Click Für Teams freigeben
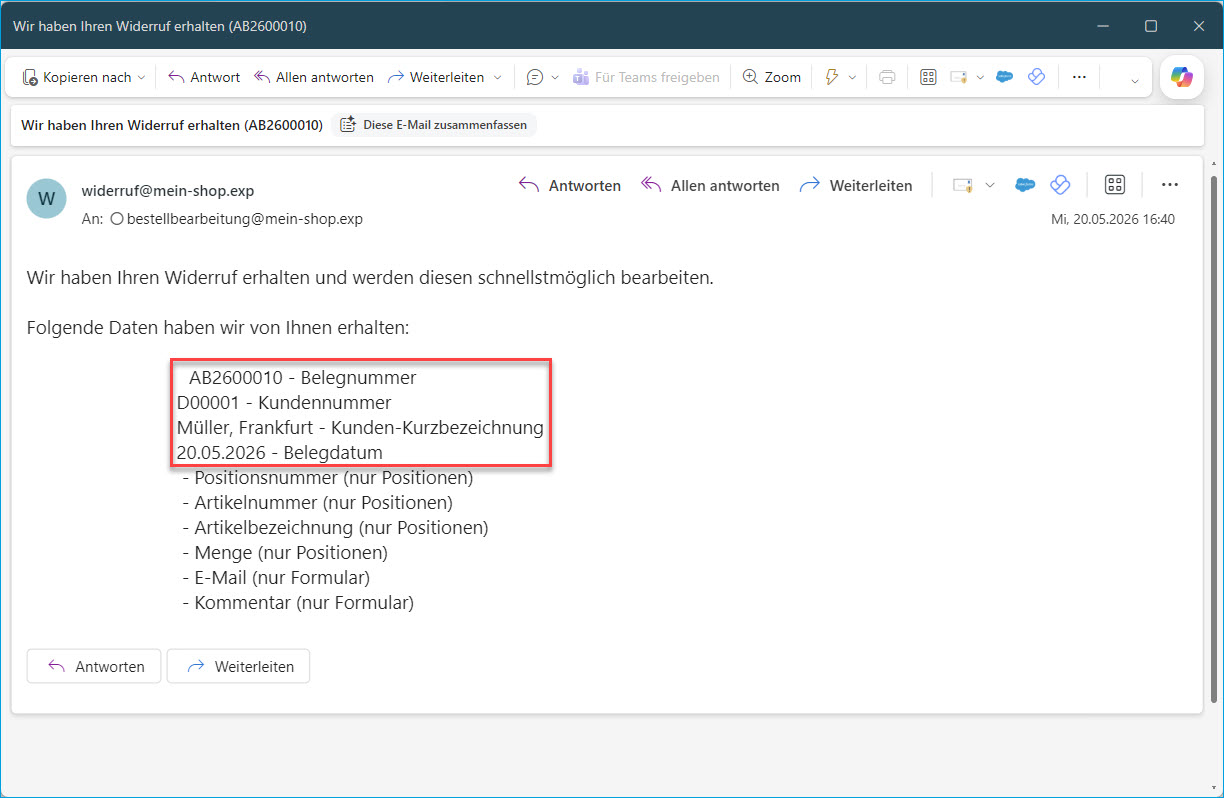The width and height of the screenshot is (1224, 798). click(x=646, y=77)
